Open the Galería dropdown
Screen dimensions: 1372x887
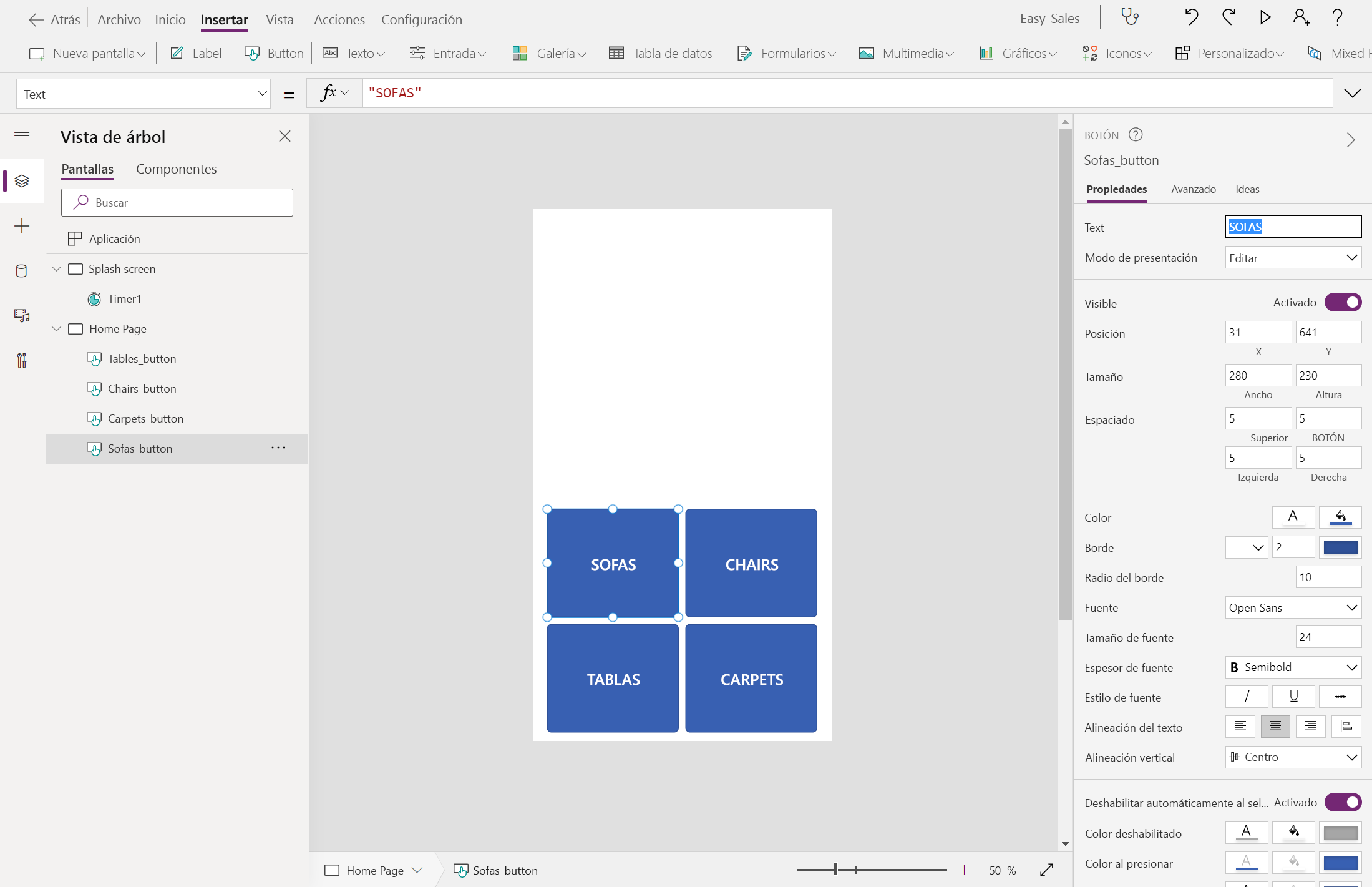pyautogui.click(x=549, y=53)
